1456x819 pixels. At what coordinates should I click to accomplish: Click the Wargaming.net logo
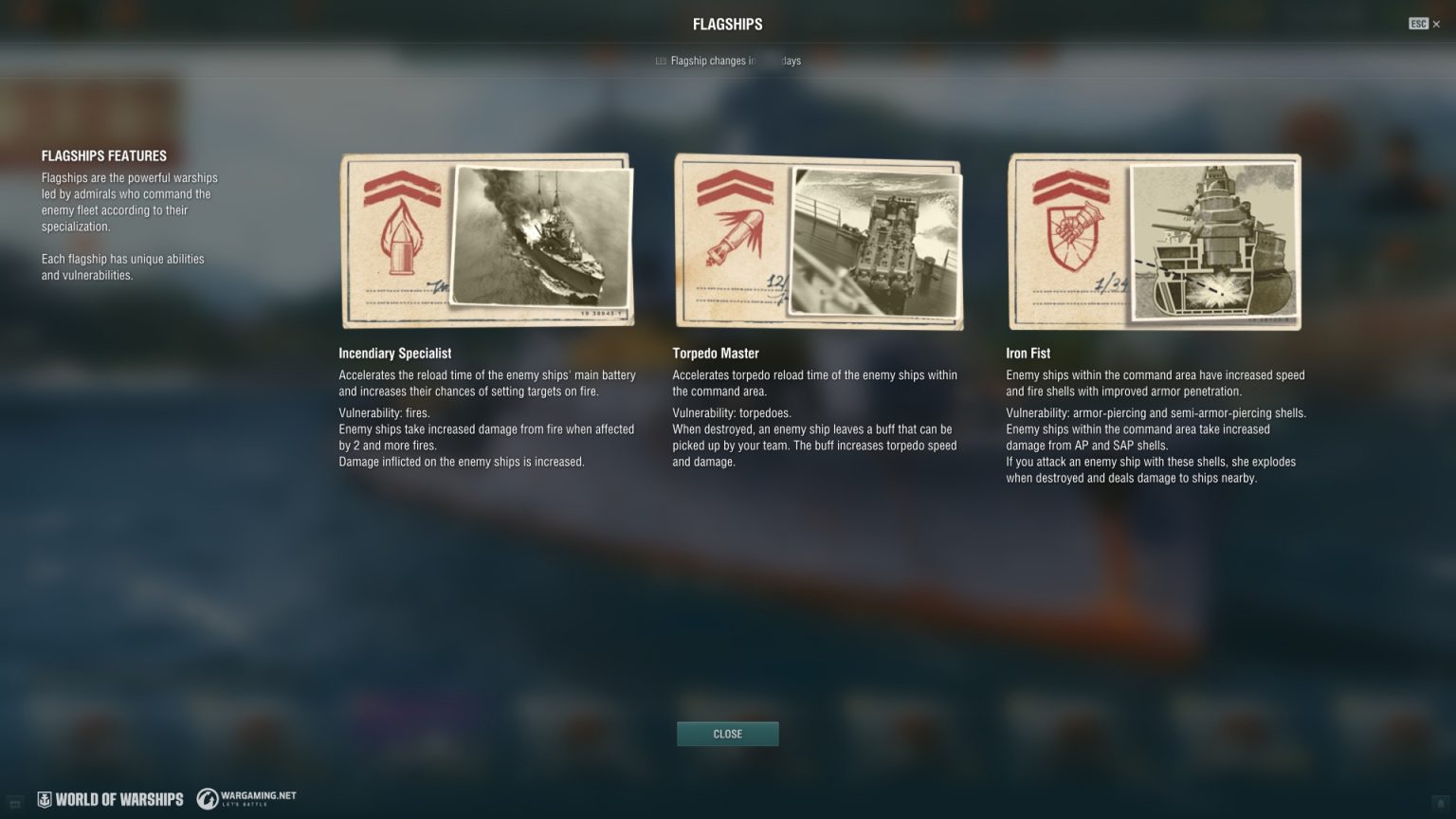(246, 799)
